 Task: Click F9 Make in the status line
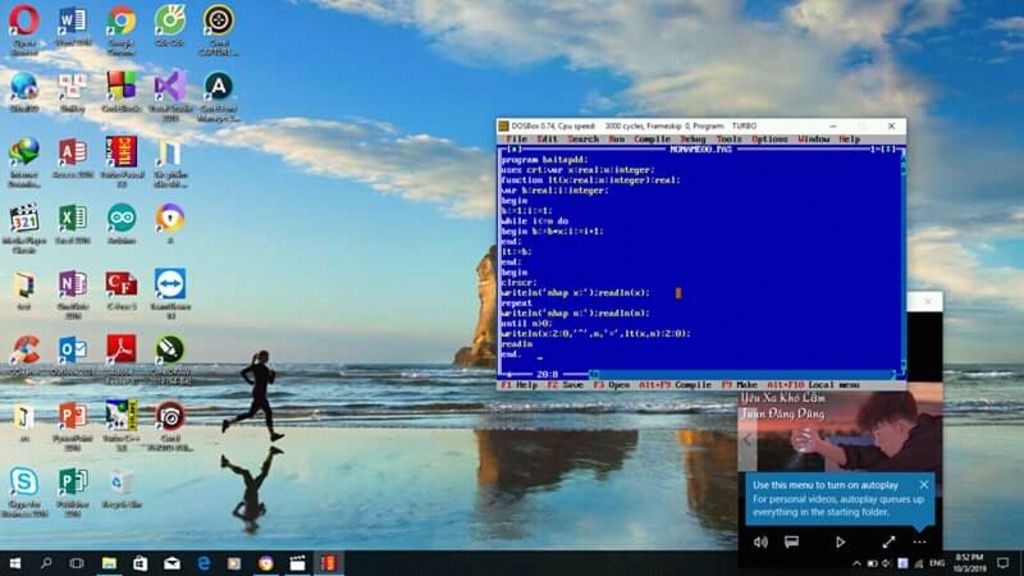(x=739, y=385)
